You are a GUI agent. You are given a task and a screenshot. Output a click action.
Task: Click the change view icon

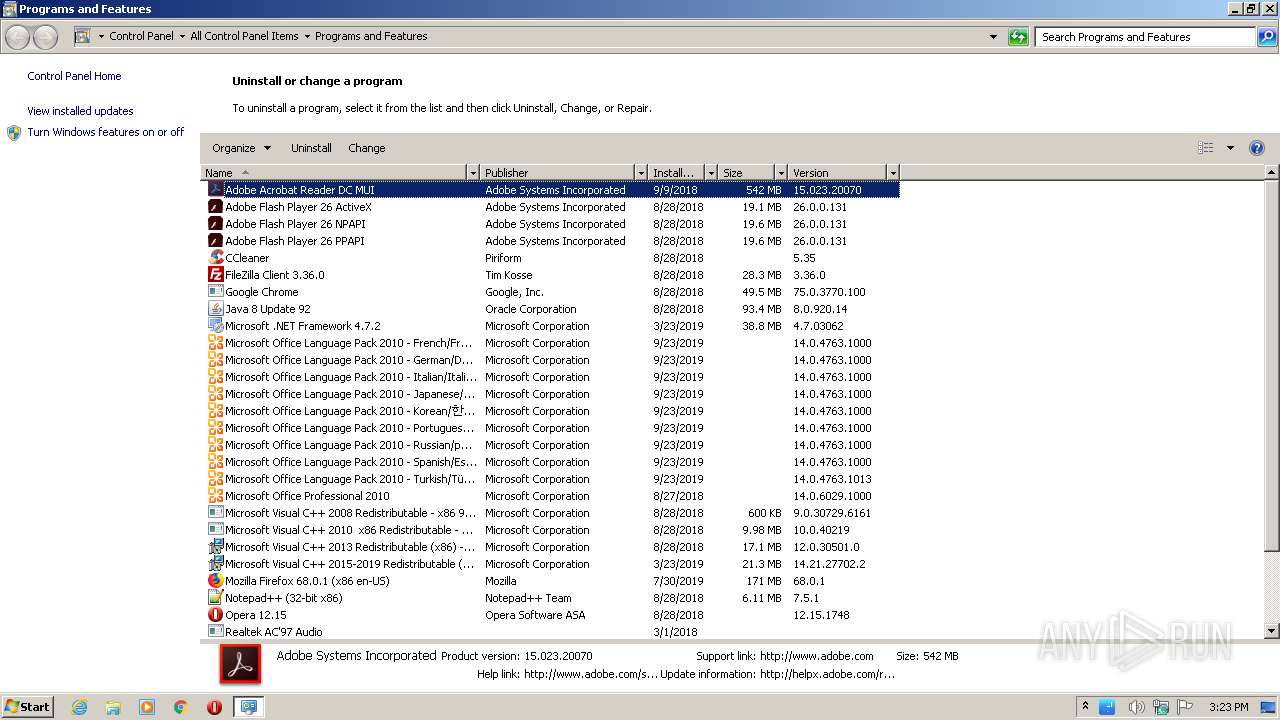tap(1206, 148)
